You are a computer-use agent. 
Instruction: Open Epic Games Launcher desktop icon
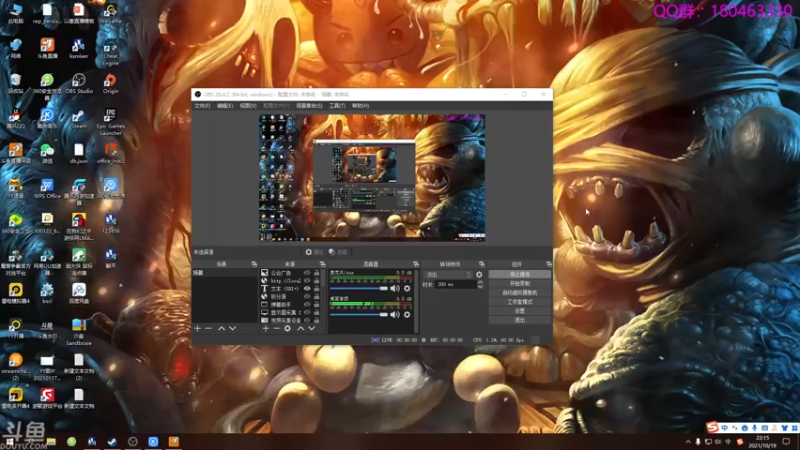coord(110,122)
